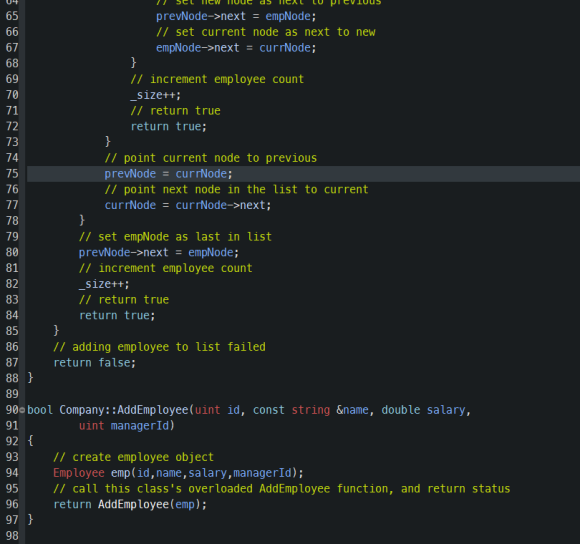Click '_size++;' on line 70
This screenshot has width=580, height=544.
(x=156, y=95)
